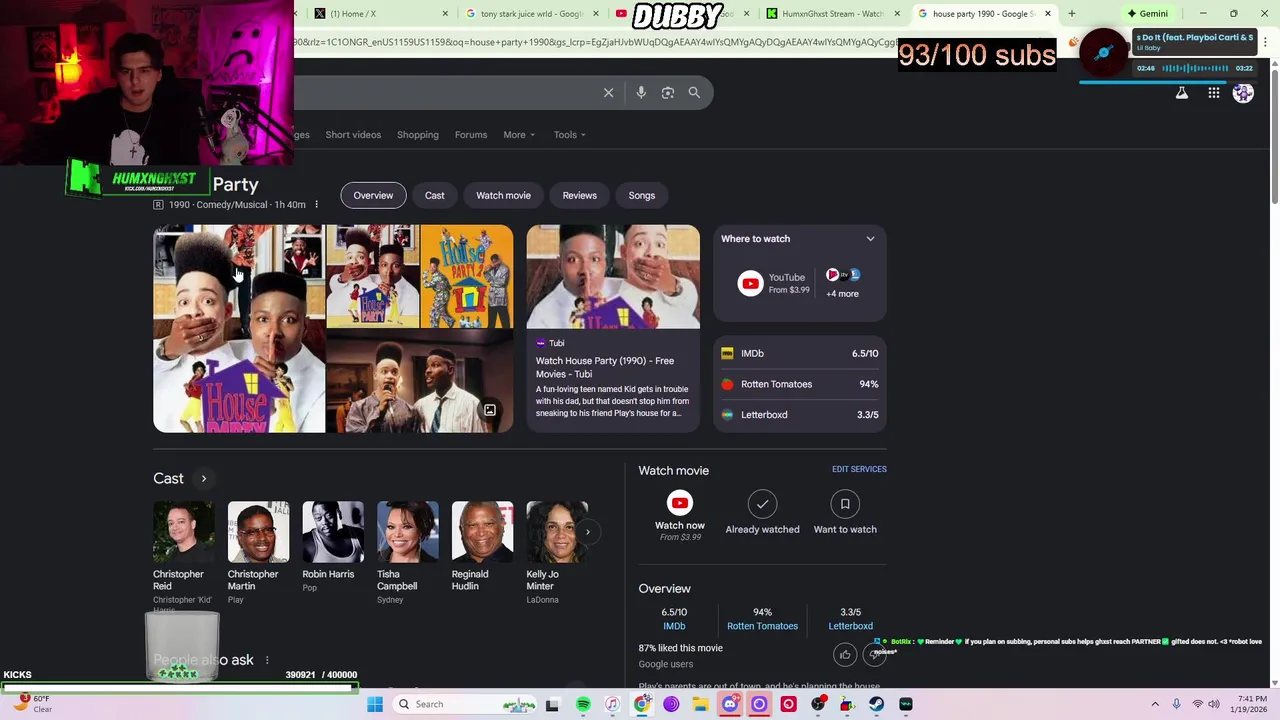The width and height of the screenshot is (1280, 720).
Task: Open the Google apps grid
Action: (1214, 93)
